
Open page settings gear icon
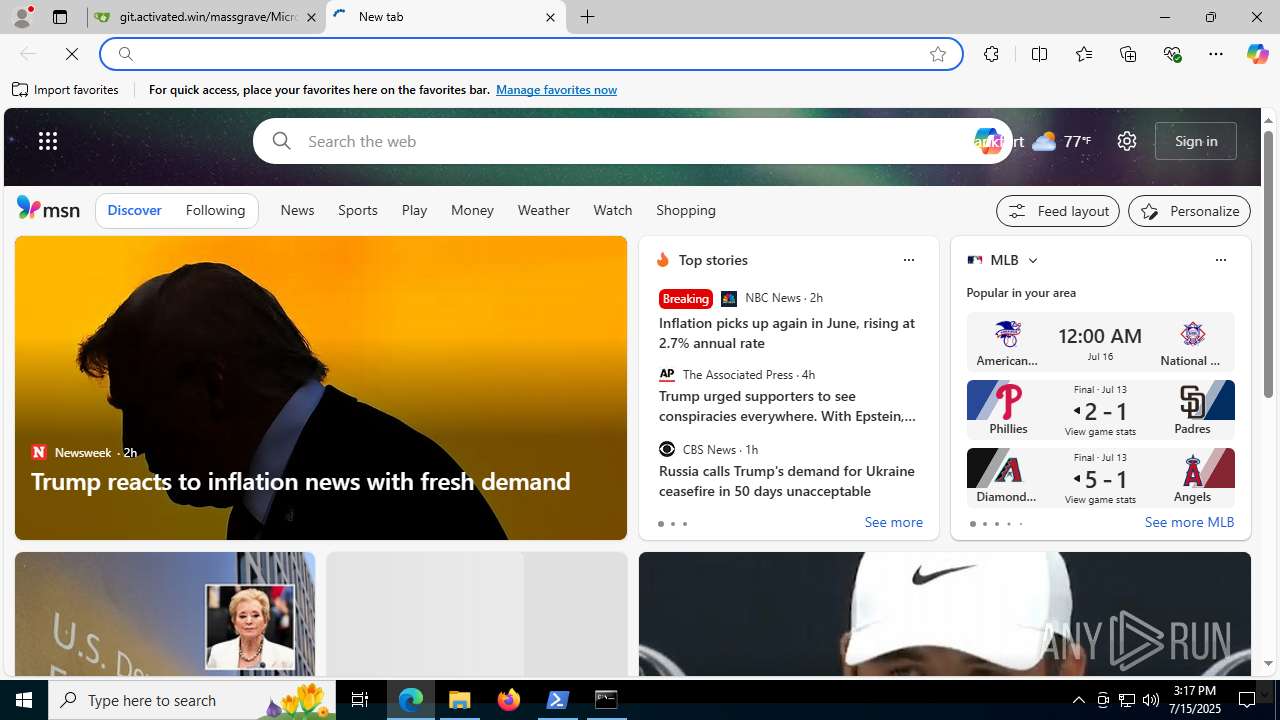pos(1127,141)
